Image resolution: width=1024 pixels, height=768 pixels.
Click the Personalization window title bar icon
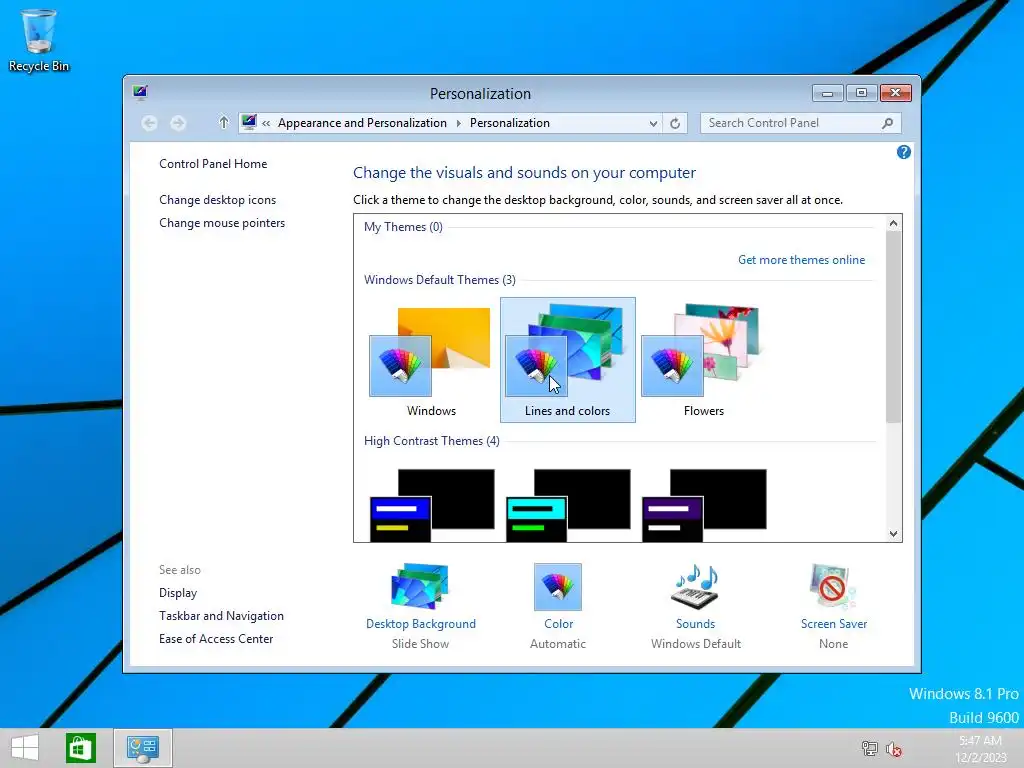pos(140,92)
